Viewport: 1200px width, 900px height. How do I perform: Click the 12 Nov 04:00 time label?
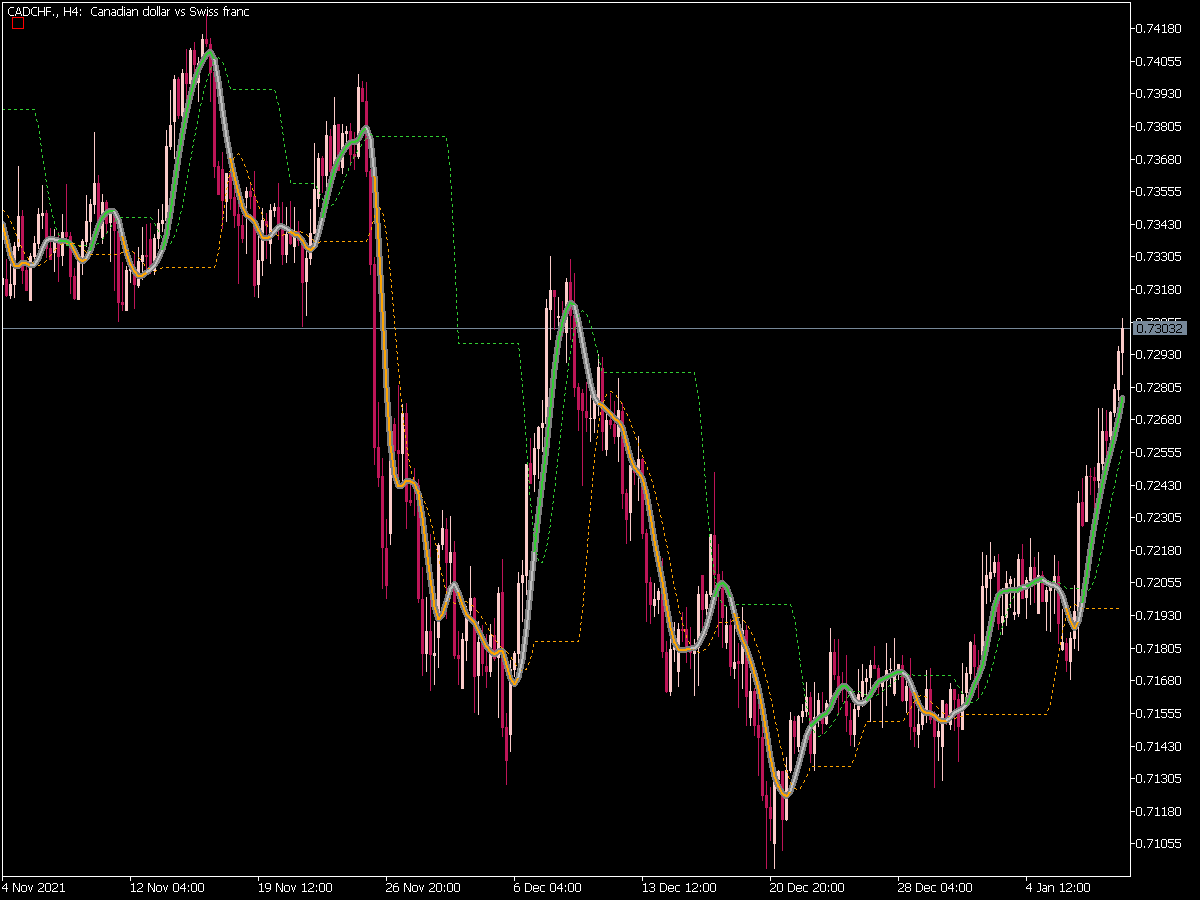tap(167, 887)
